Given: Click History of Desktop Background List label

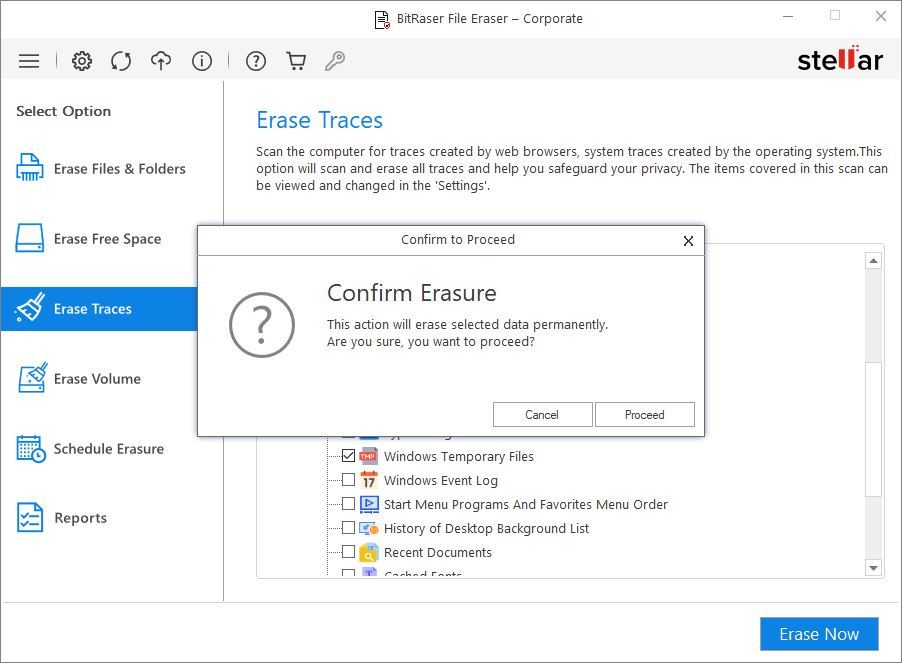Looking at the screenshot, I should [486, 528].
